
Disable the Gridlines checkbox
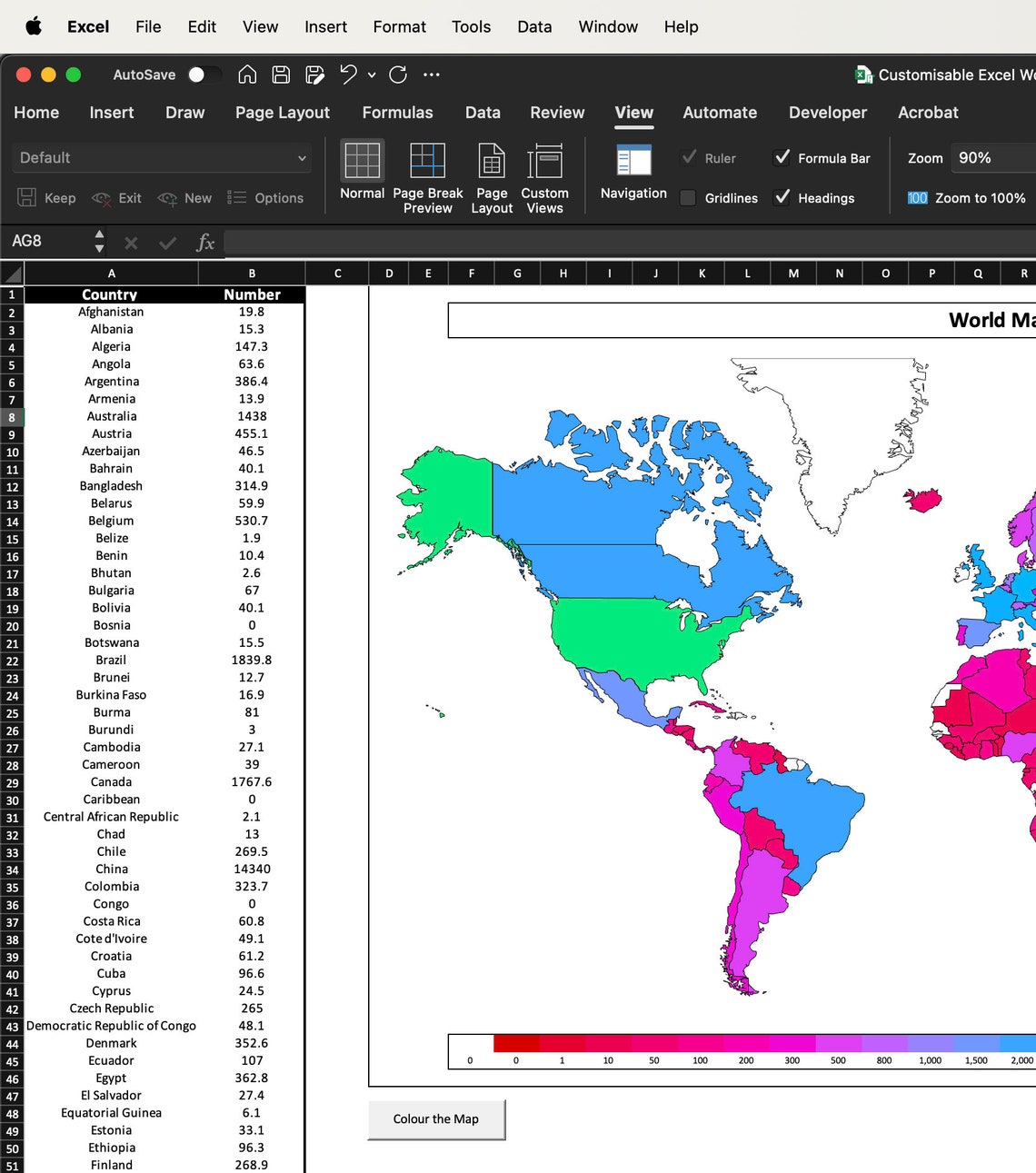(688, 197)
